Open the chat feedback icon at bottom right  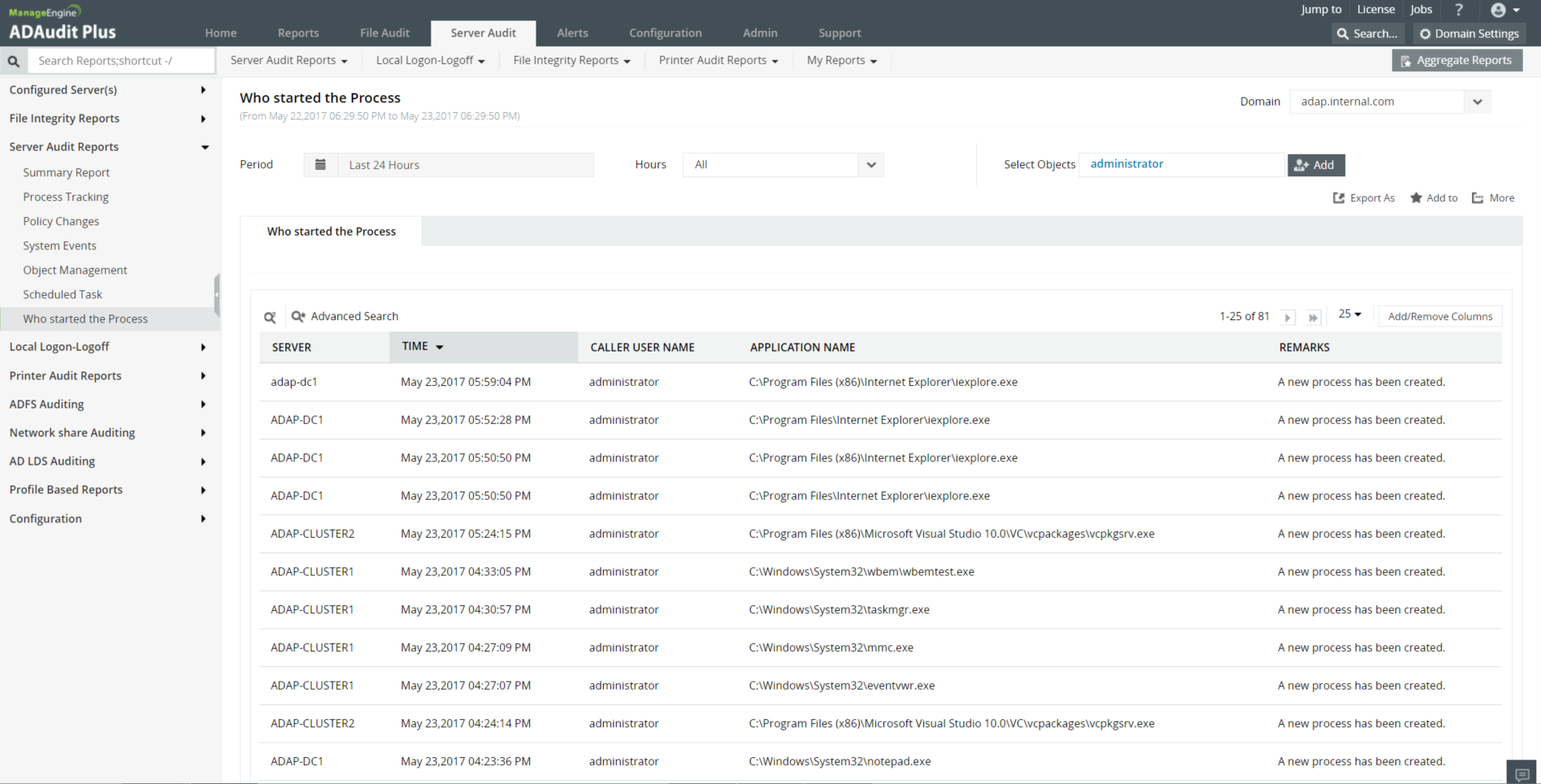coord(1522,773)
